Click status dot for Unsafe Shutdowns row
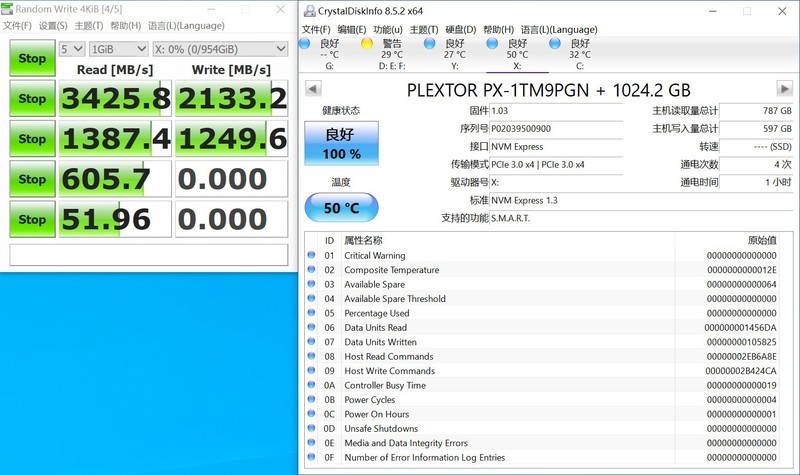 [312, 429]
